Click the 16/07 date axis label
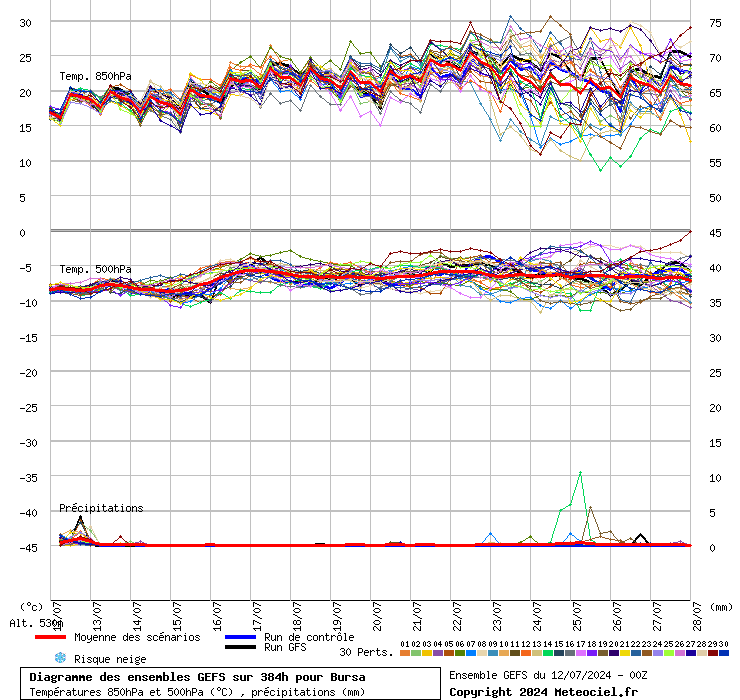The height and width of the screenshot is (700, 740). tap(217, 616)
